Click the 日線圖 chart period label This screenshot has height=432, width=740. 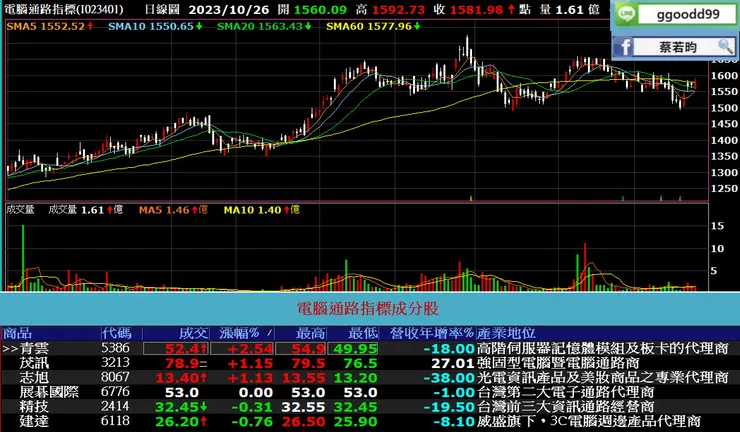pyautogui.click(x=162, y=9)
